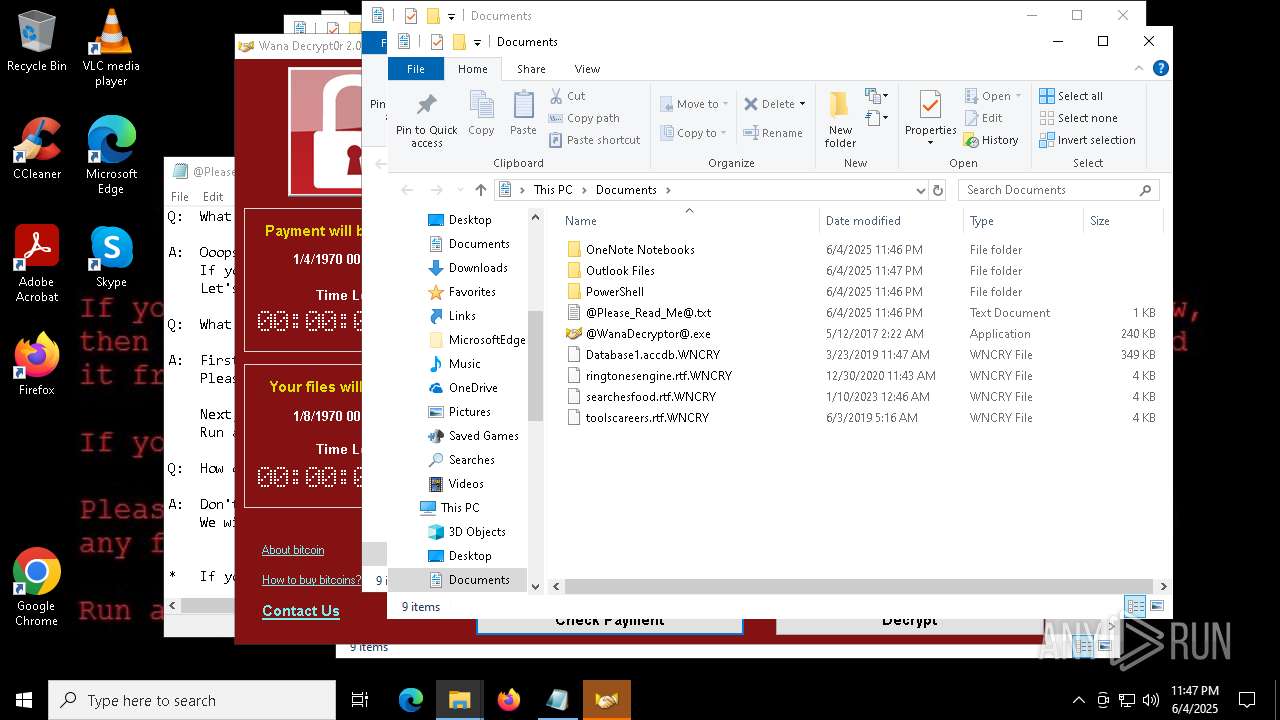Open Windows Start menu

tap(24, 700)
